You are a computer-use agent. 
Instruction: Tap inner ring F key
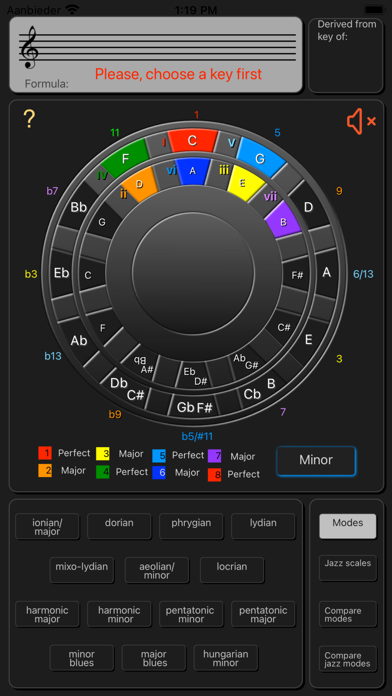pos(103,328)
